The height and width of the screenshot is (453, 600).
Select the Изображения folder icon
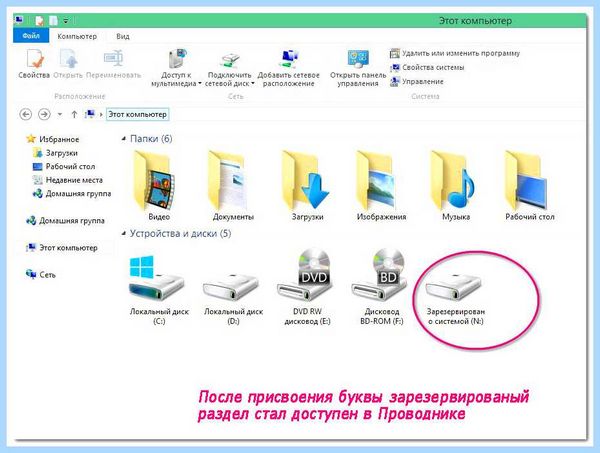click(x=381, y=186)
